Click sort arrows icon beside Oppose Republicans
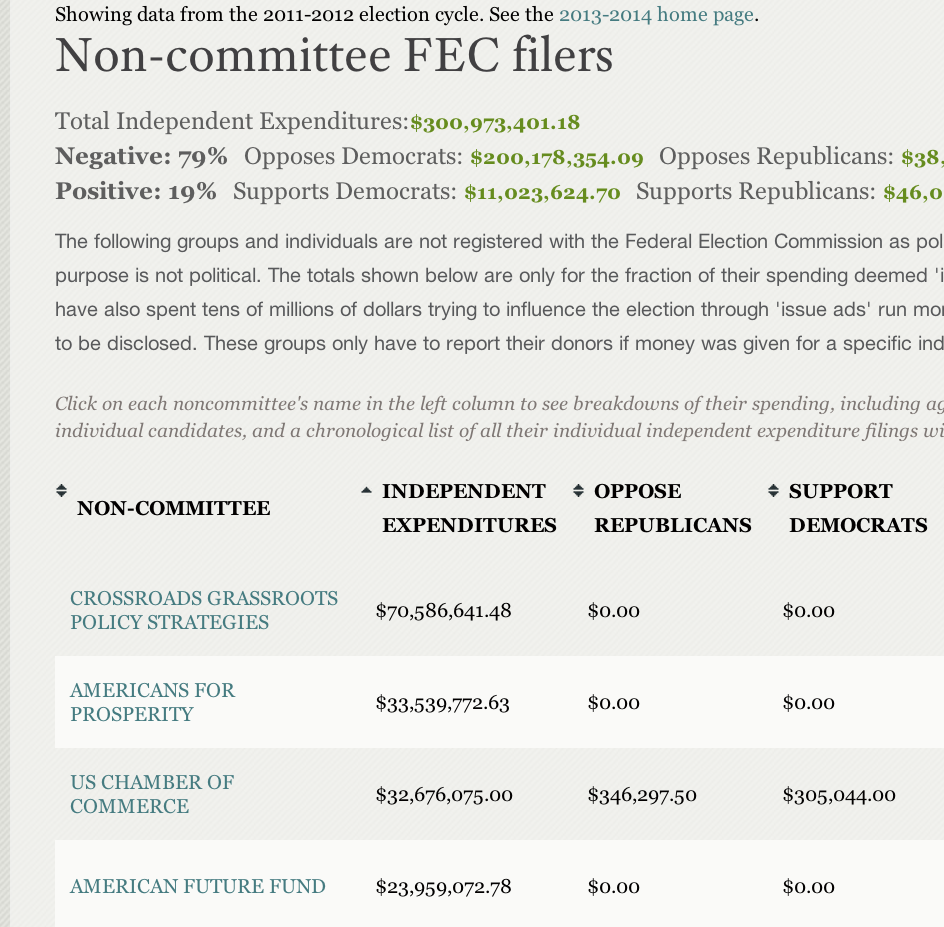Screen dimensions: 944x927 point(578,491)
